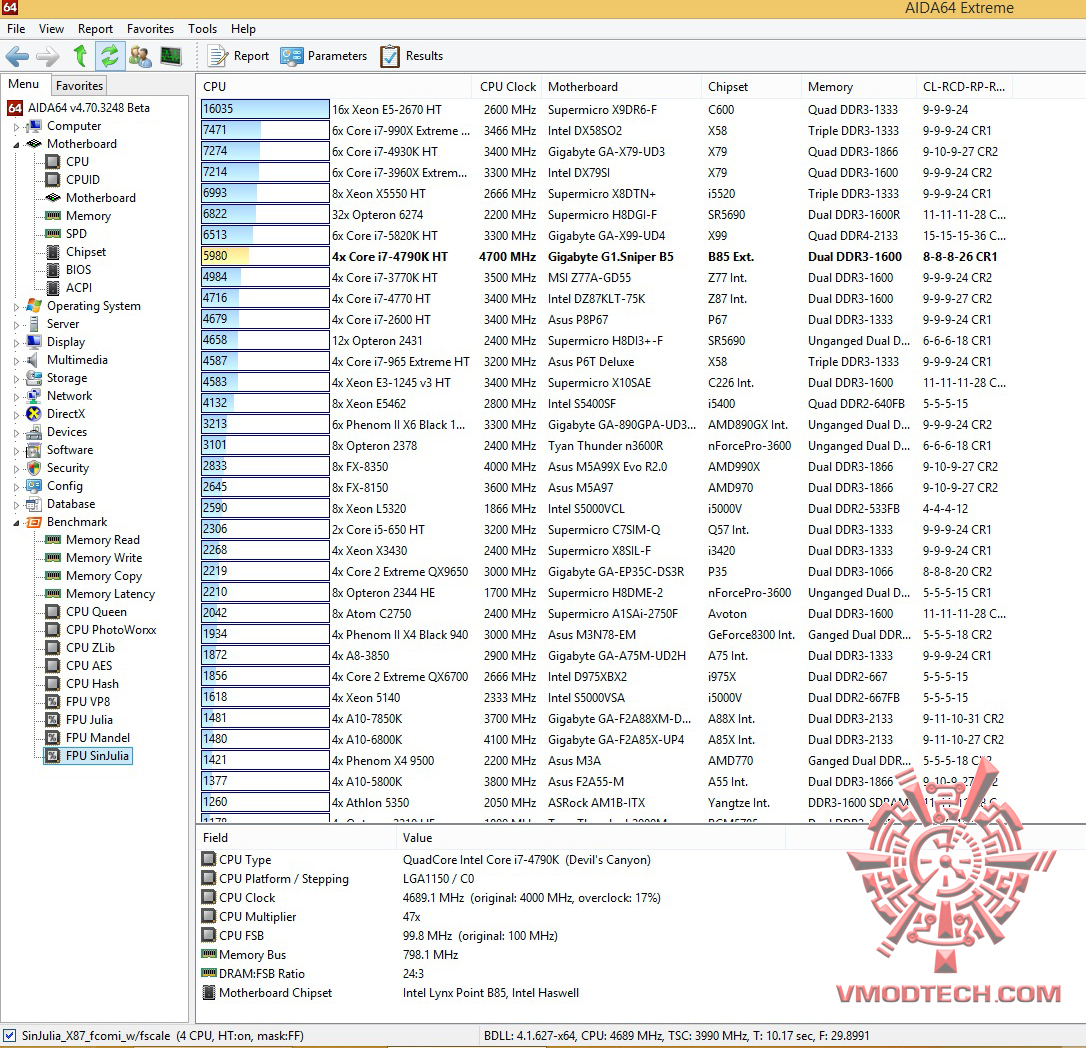Select CPU ZLib benchmark
Screen dimensions: 1086x1048
(90, 648)
